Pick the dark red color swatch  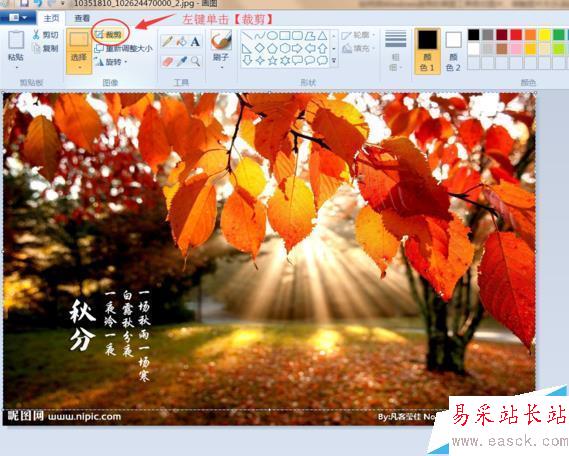502,35
